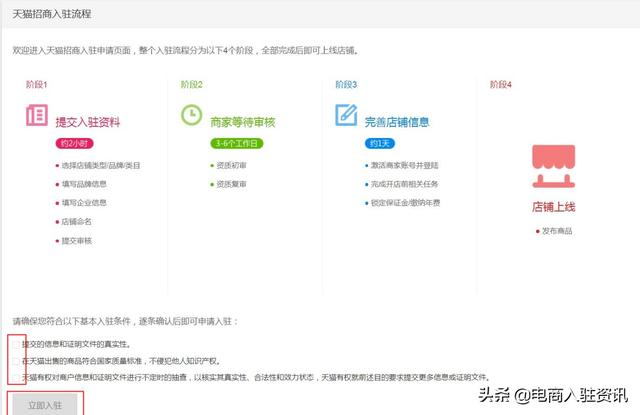Click the 阶段2 label

191,84
